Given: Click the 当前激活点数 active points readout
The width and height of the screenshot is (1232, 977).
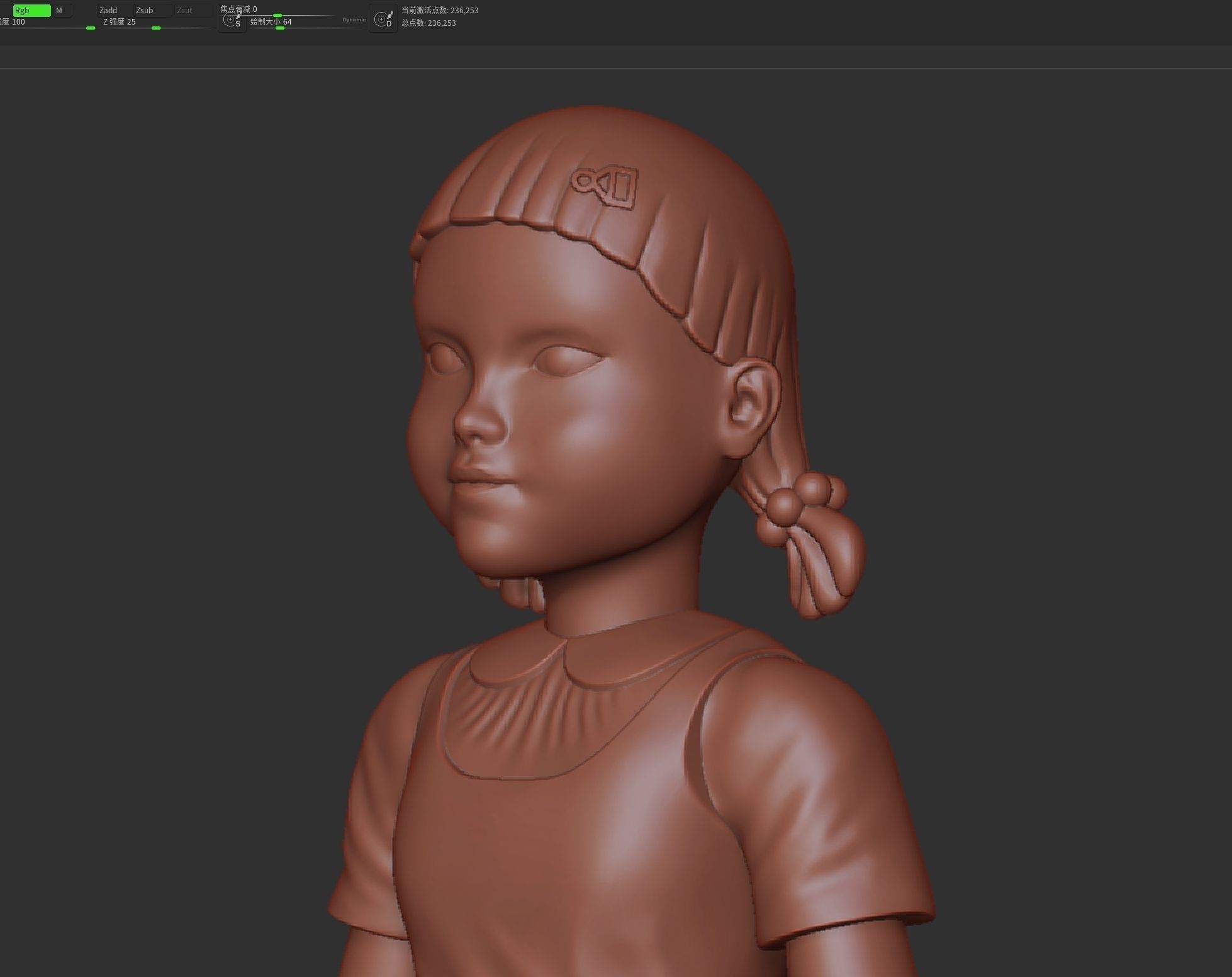Looking at the screenshot, I should 440,11.
